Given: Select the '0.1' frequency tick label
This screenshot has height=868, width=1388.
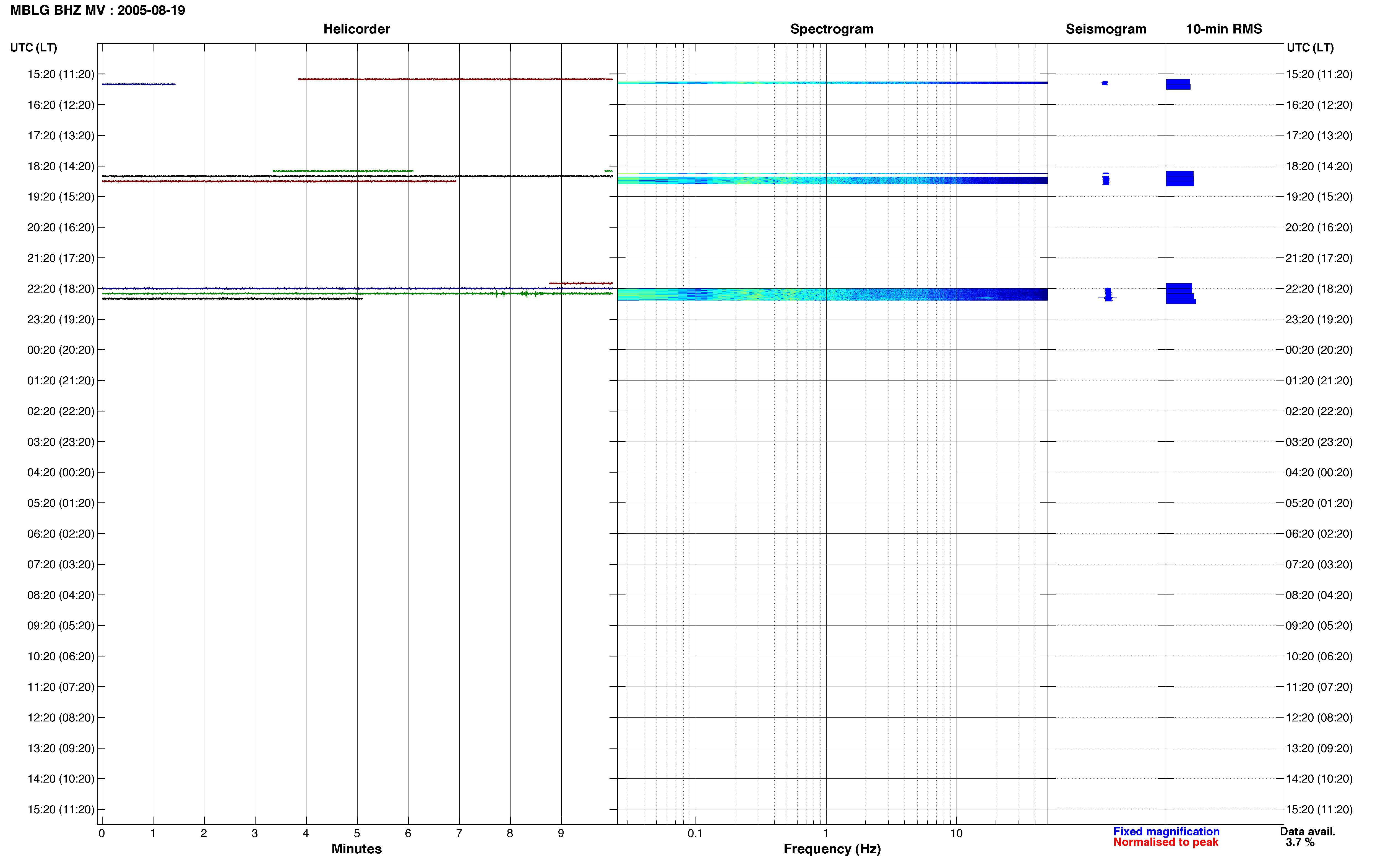Looking at the screenshot, I should (x=695, y=833).
